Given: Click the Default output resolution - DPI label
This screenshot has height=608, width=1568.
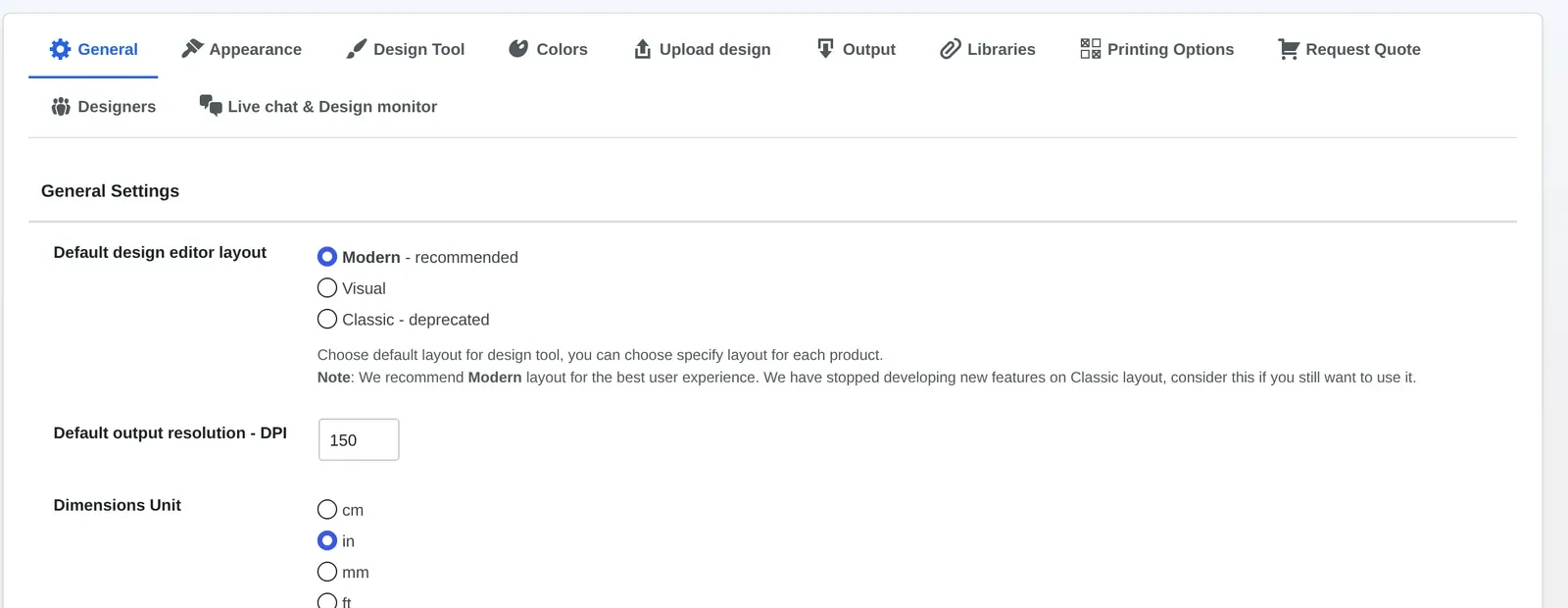Looking at the screenshot, I should pyautogui.click(x=171, y=432).
